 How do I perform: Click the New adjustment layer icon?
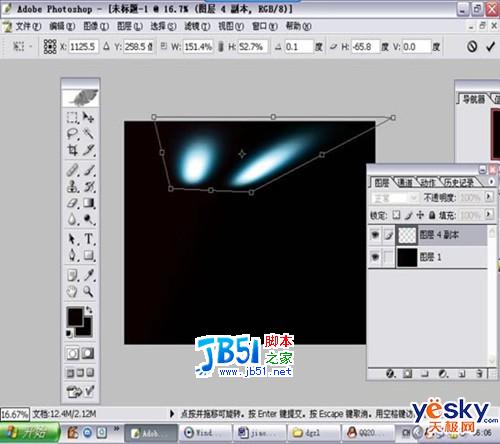[x=443, y=374]
